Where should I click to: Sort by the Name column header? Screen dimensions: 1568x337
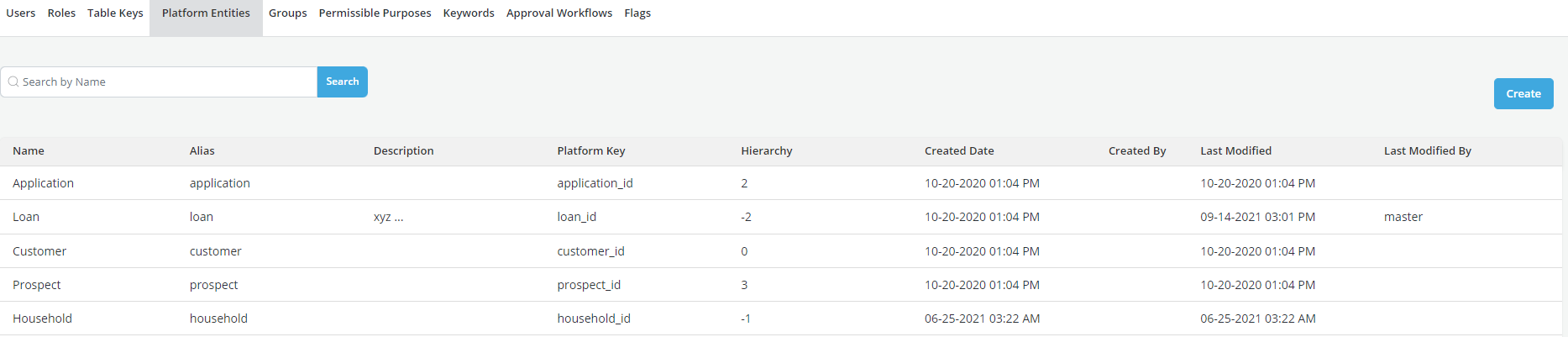[29, 151]
